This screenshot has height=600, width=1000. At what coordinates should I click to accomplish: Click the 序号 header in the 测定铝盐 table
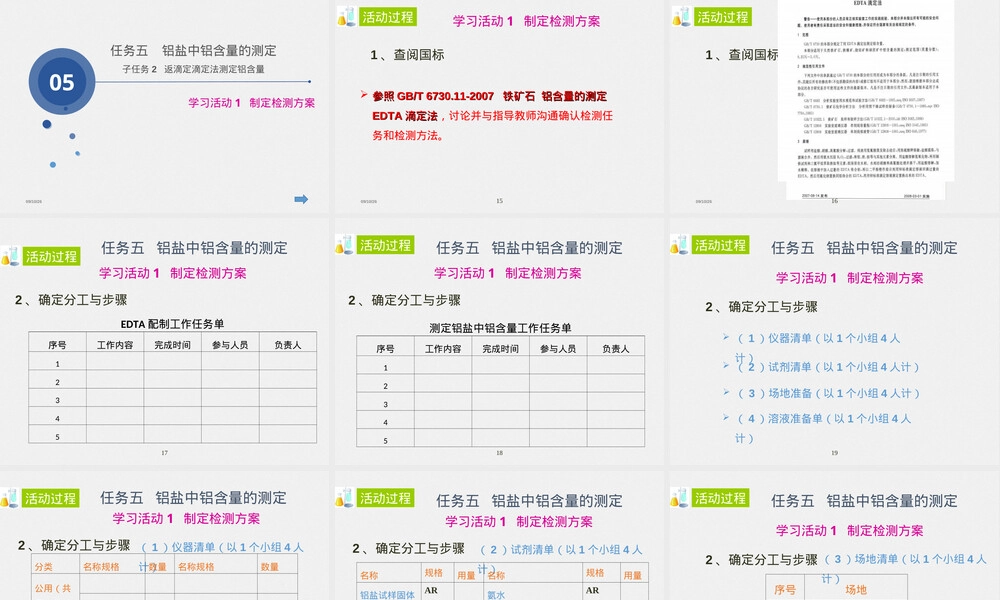point(385,349)
